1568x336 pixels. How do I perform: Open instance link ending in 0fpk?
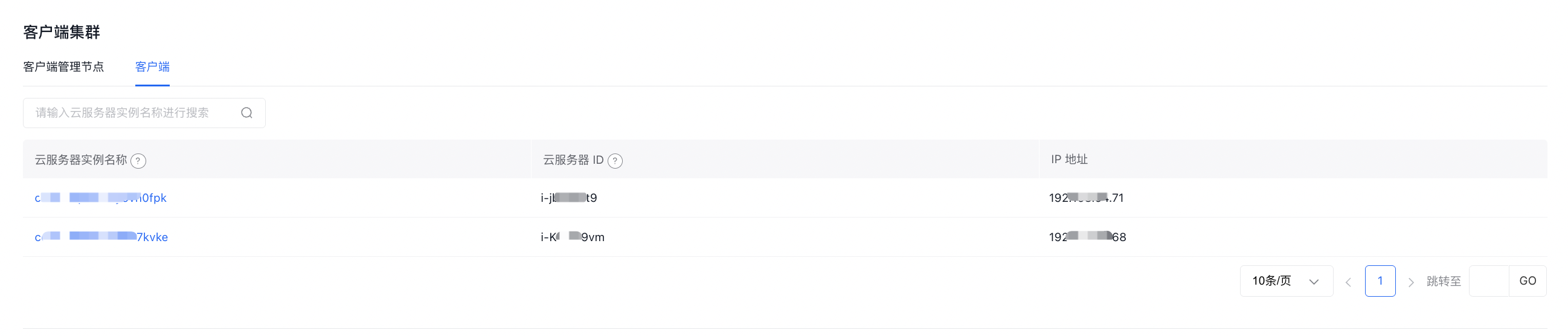(x=100, y=198)
